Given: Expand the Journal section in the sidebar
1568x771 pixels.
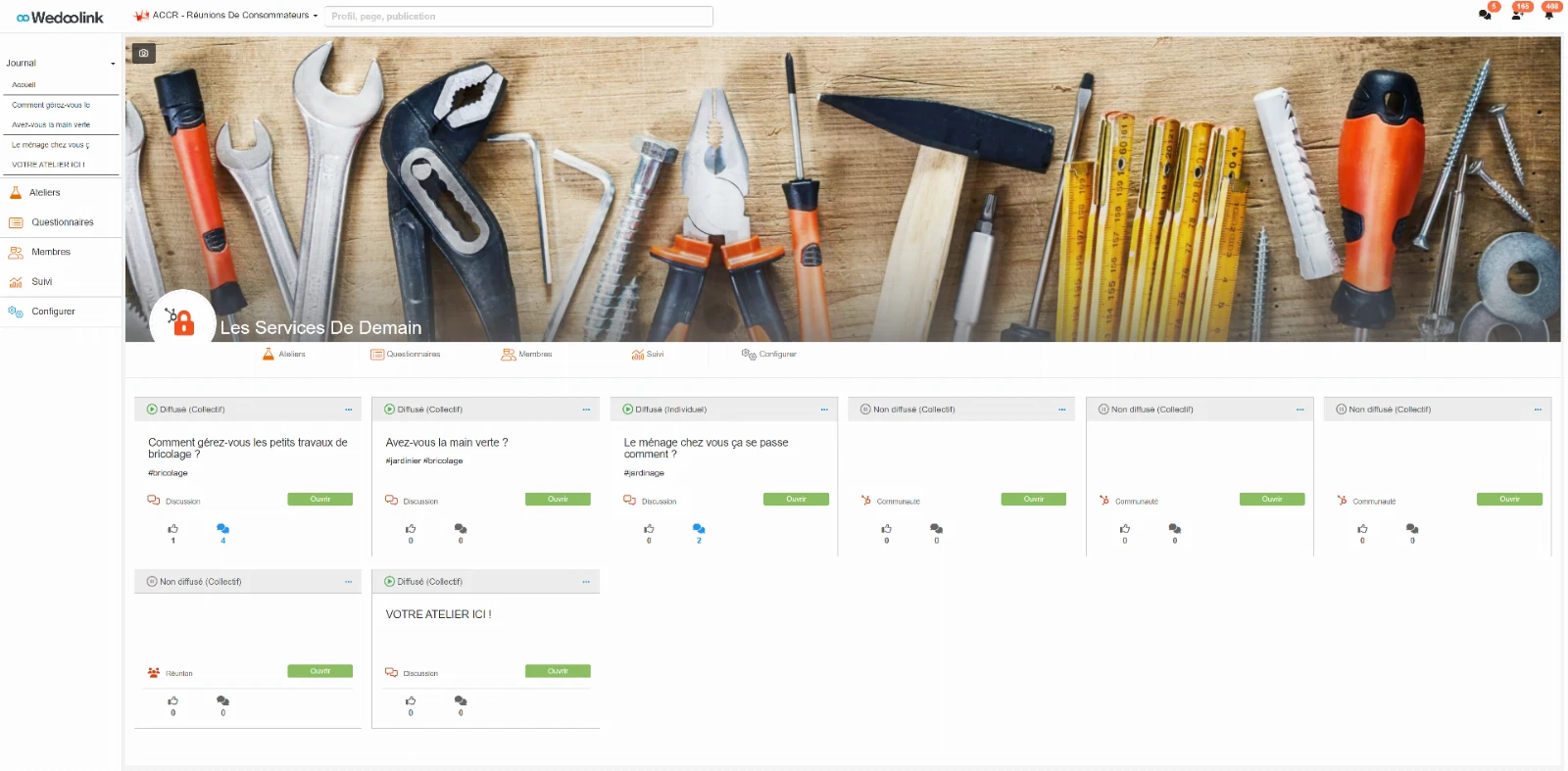Looking at the screenshot, I should pos(61,64).
